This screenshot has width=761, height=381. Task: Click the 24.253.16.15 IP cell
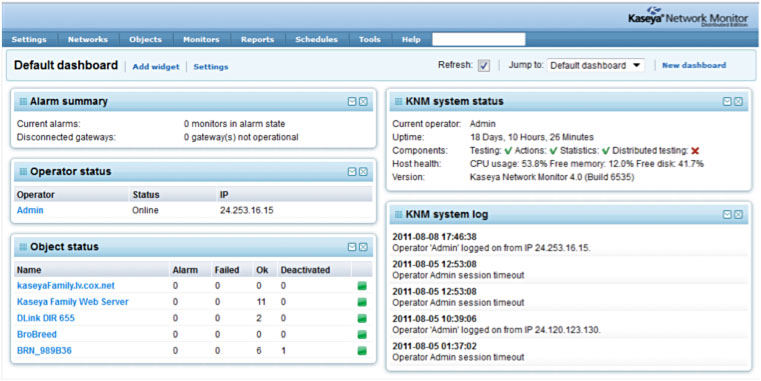(247, 210)
